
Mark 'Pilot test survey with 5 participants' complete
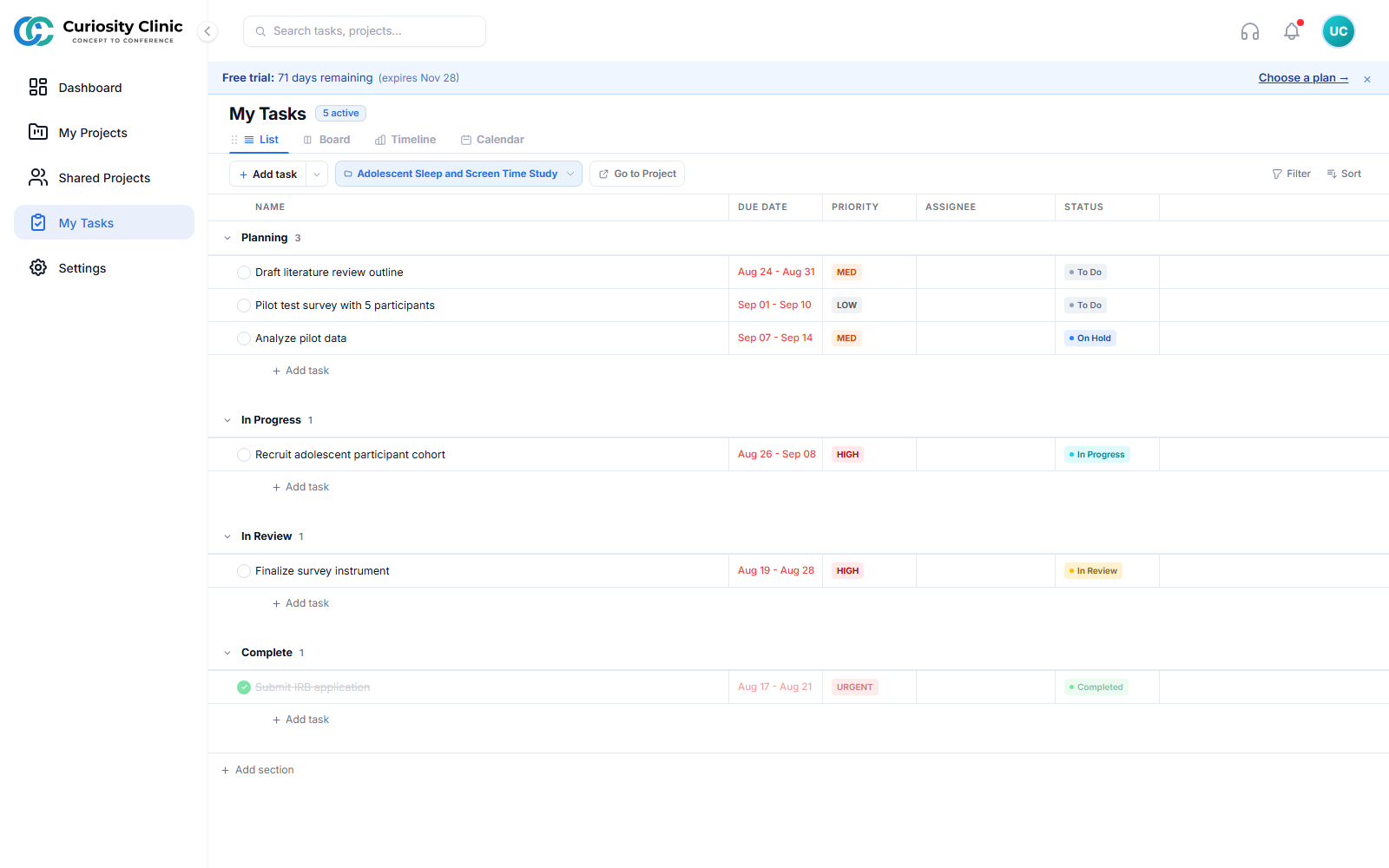pos(244,306)
